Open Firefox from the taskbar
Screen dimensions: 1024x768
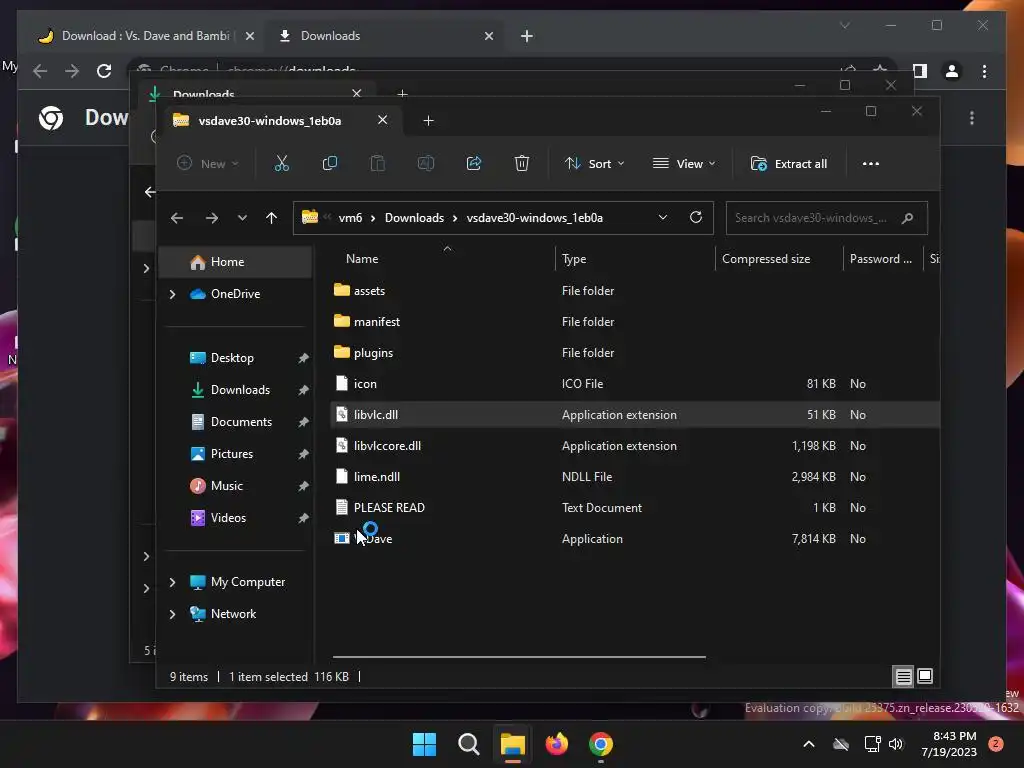(556, 744)
